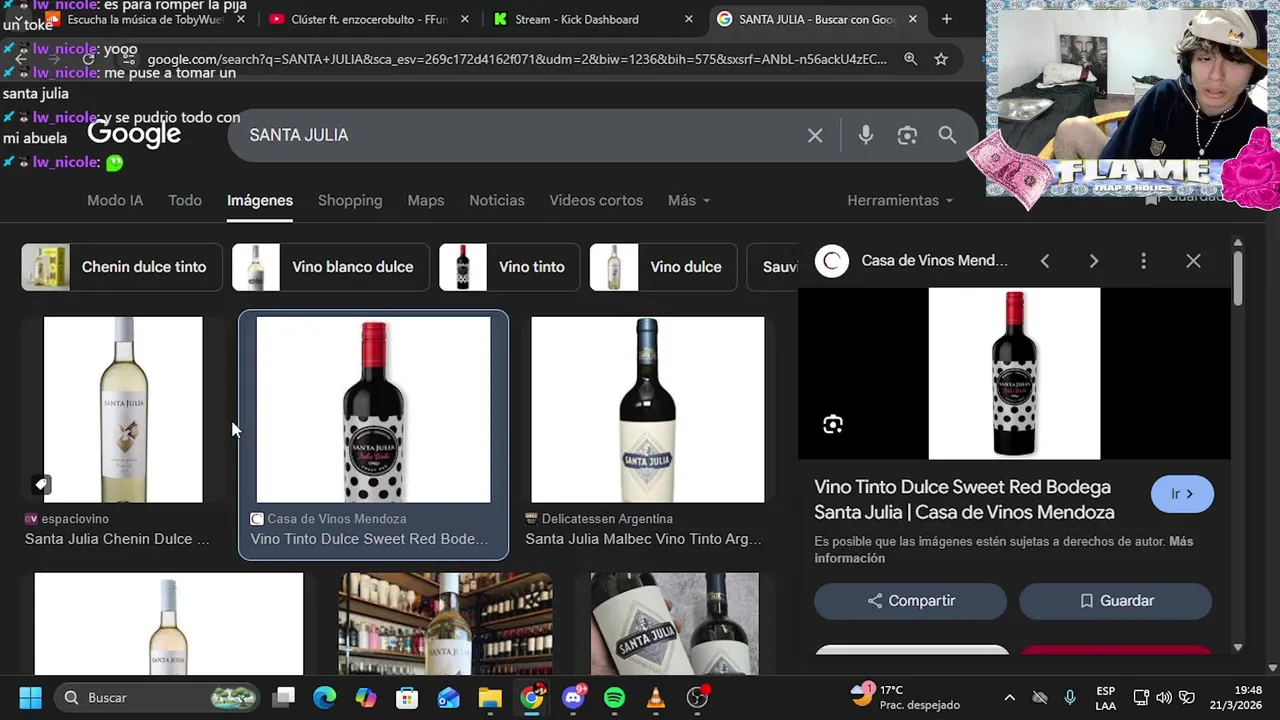Click the Copilot icon in the taskbar
1280x720 pixels.
click(366, 697)
